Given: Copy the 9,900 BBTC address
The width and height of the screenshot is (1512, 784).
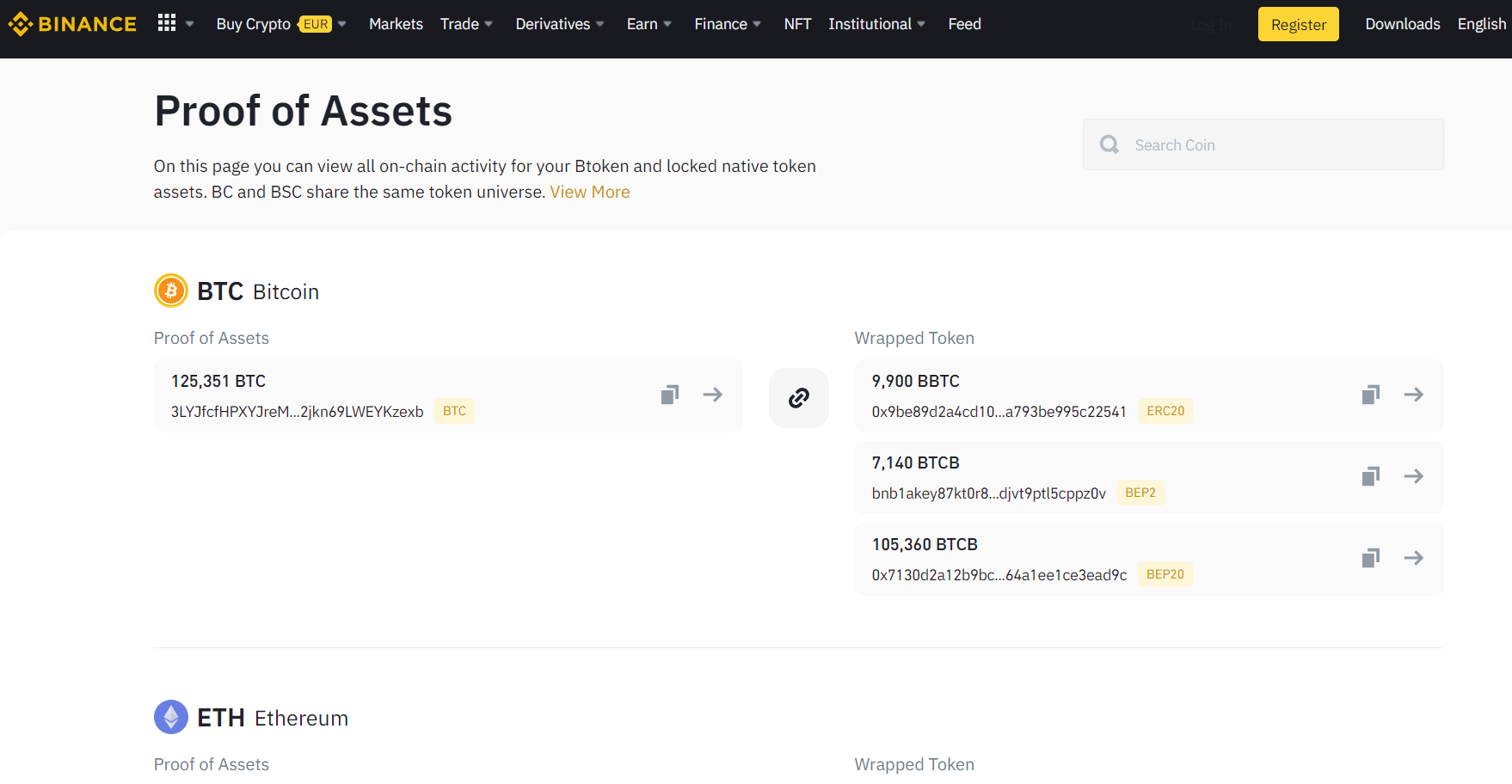Looking at the screenshot, I should [1371, 395].
